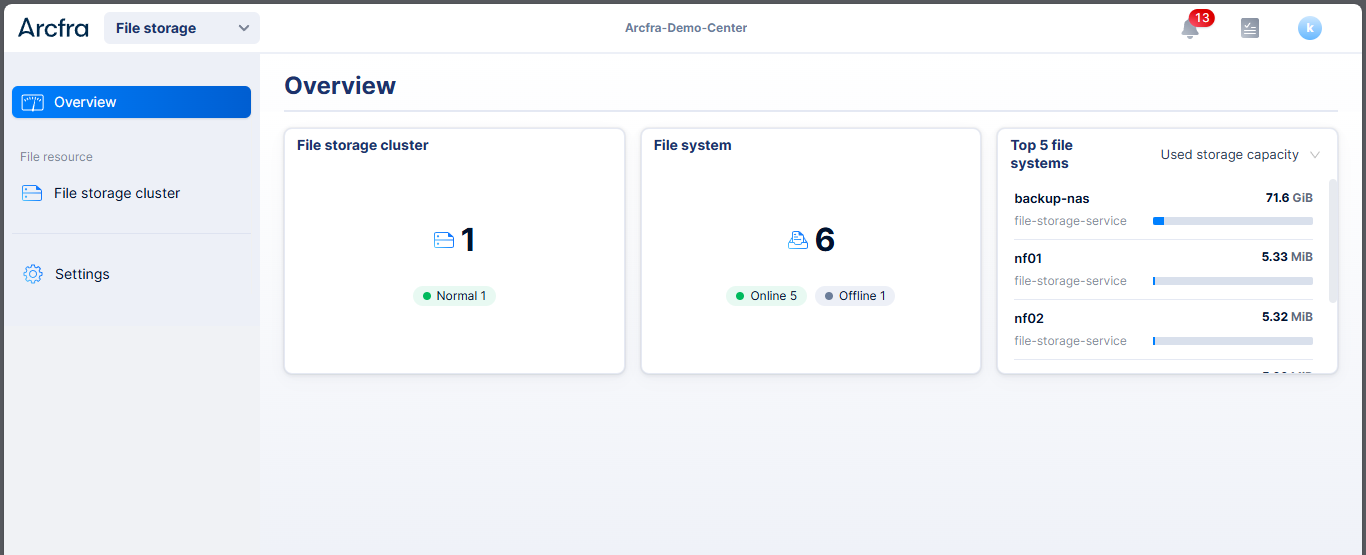Image resolution: width=1366 pixels, height=555 pixels.
Task: Click the red 13 notification badge
Action: pyautogui.click(x=1201, y=18)
